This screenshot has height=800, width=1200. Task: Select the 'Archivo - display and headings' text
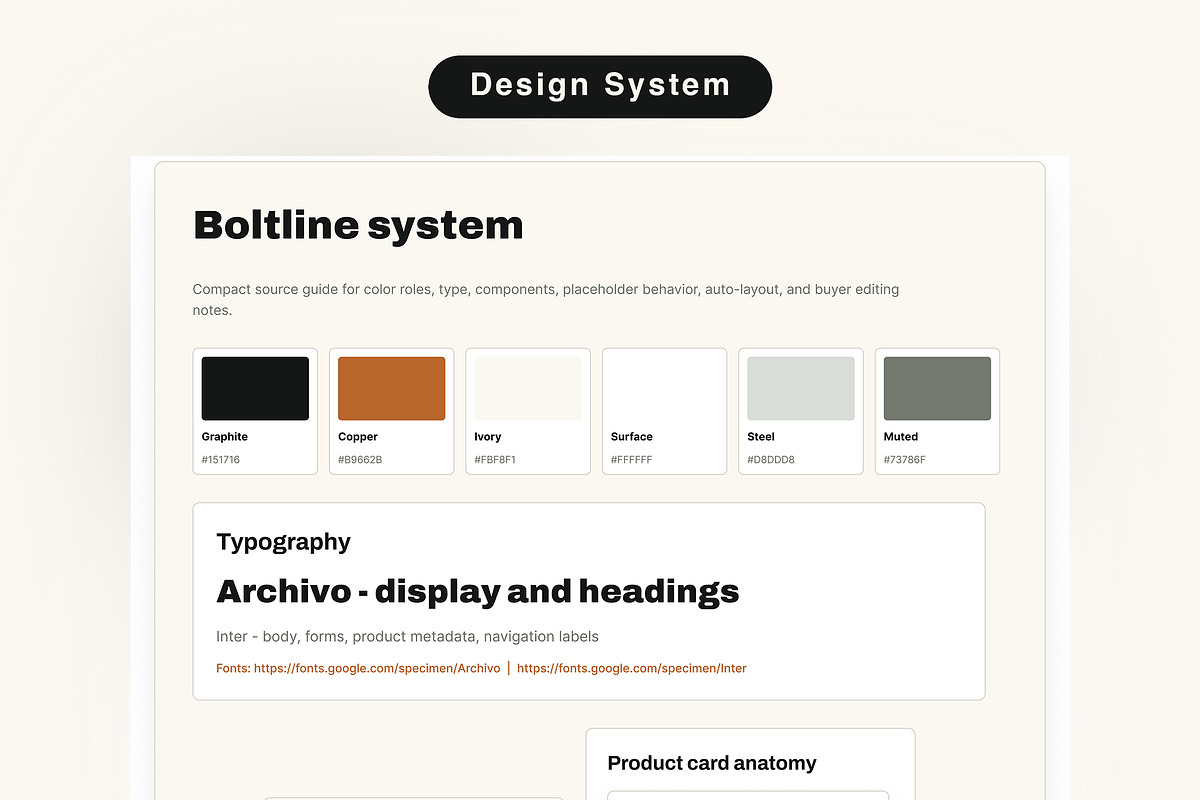point(478,591)
